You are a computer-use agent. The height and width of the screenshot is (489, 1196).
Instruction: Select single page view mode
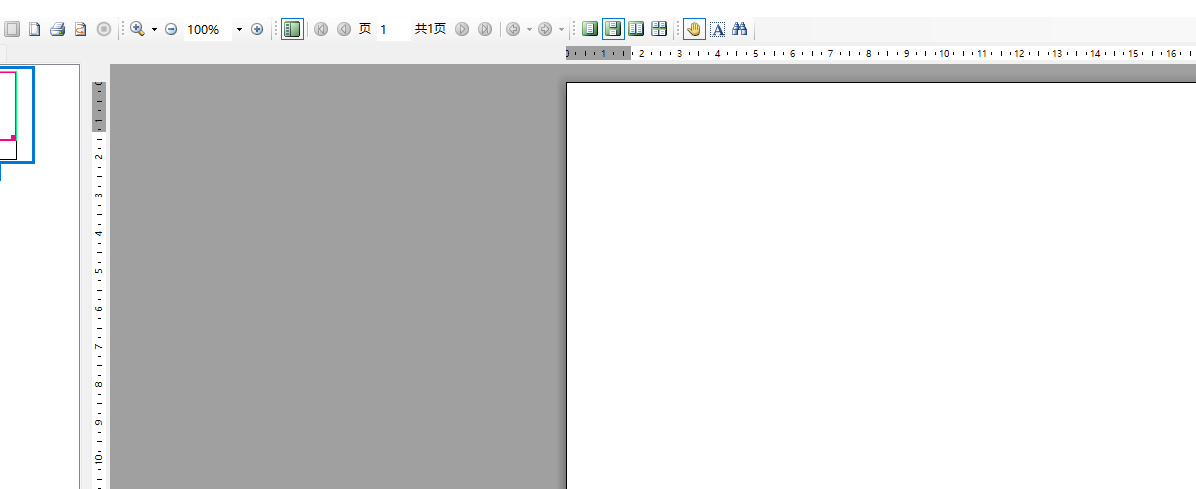(x=590, y=29)
